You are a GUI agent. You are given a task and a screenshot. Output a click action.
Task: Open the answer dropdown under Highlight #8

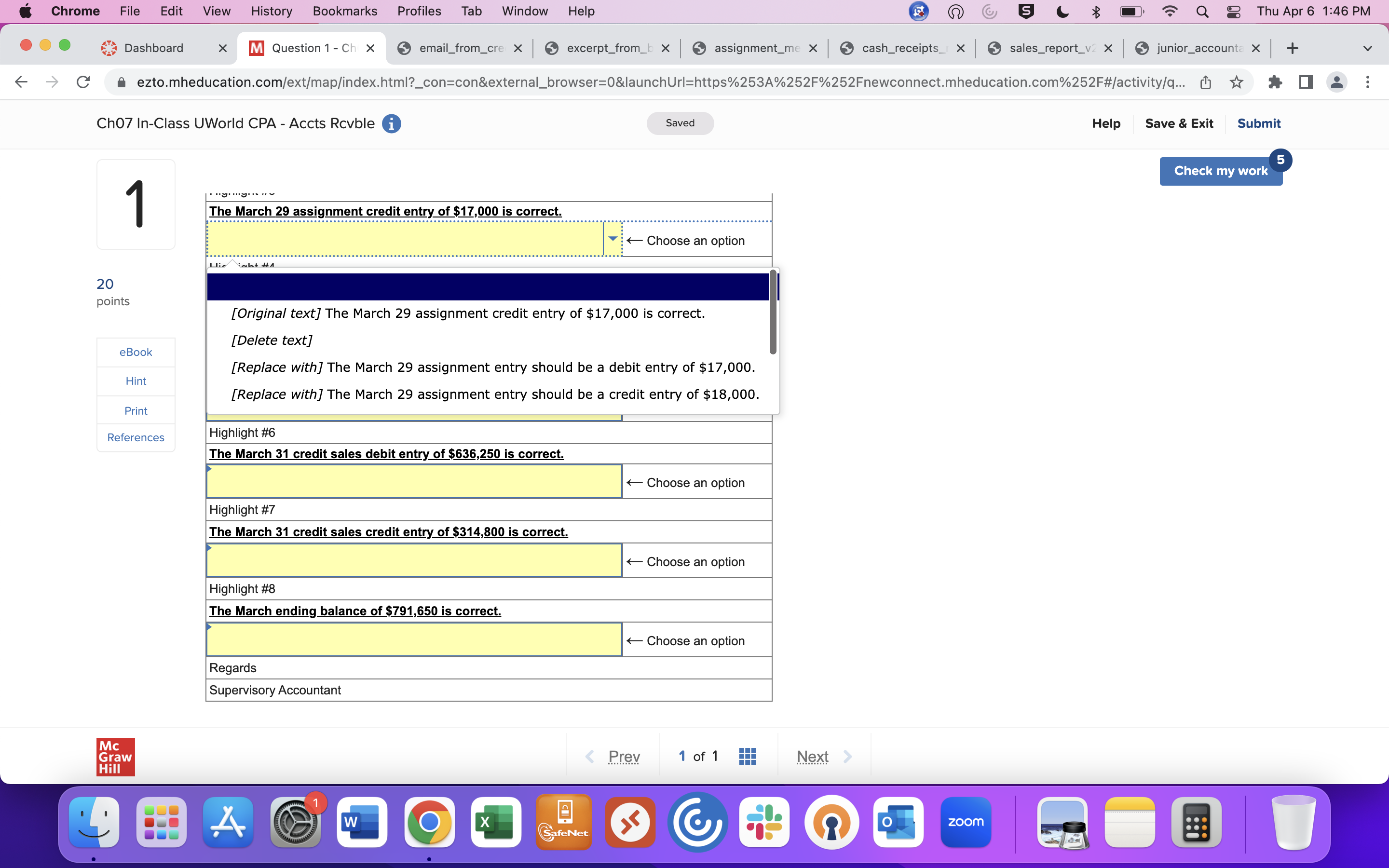[x=413, y=639]
